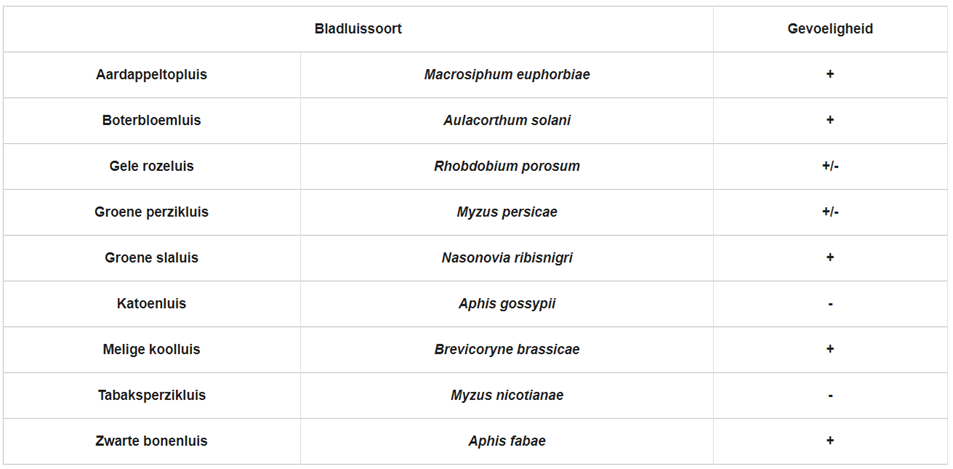Click the Aulacorthum solani cell
This screenshot has width=953, height=469.
click(507, 120)
